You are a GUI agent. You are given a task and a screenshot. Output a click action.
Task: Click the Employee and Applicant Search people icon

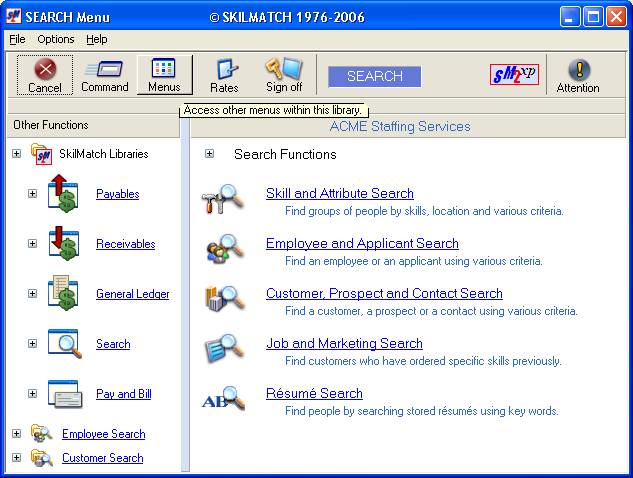point(224,248)
